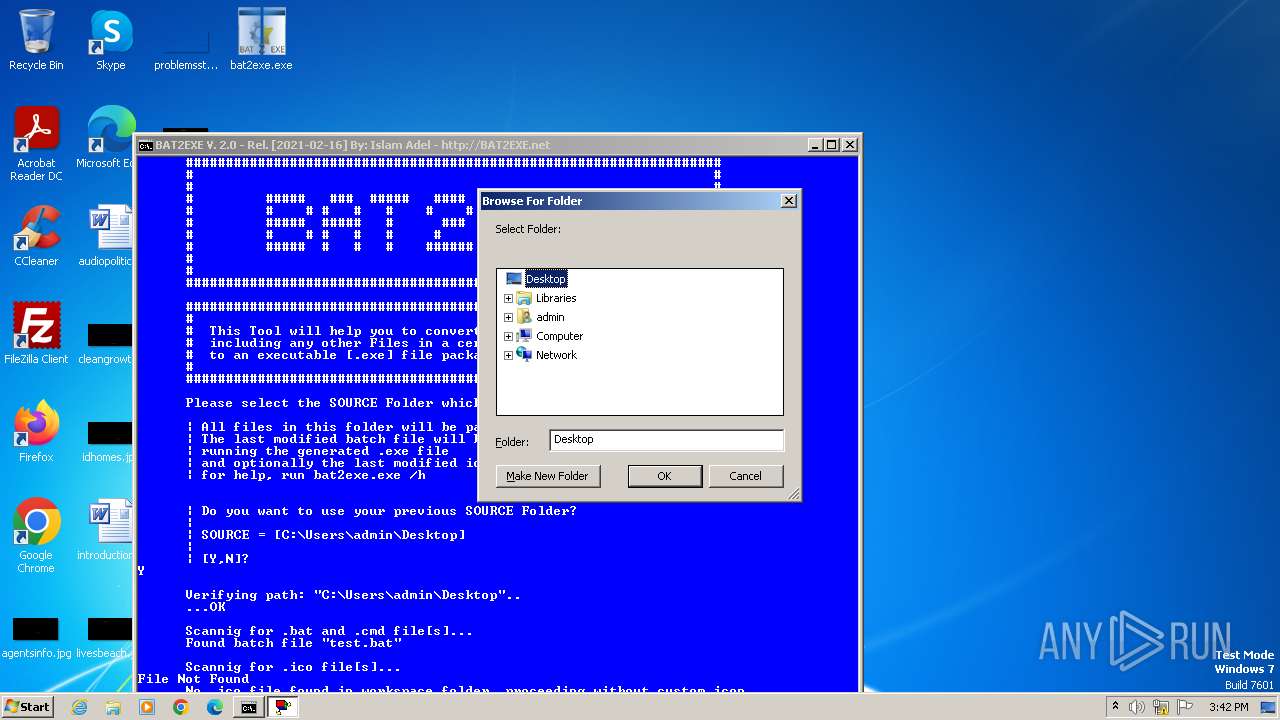The image size is (1280, 720).
Task: Maximize the BAT2EXE console window
Action: pos(831,145)
